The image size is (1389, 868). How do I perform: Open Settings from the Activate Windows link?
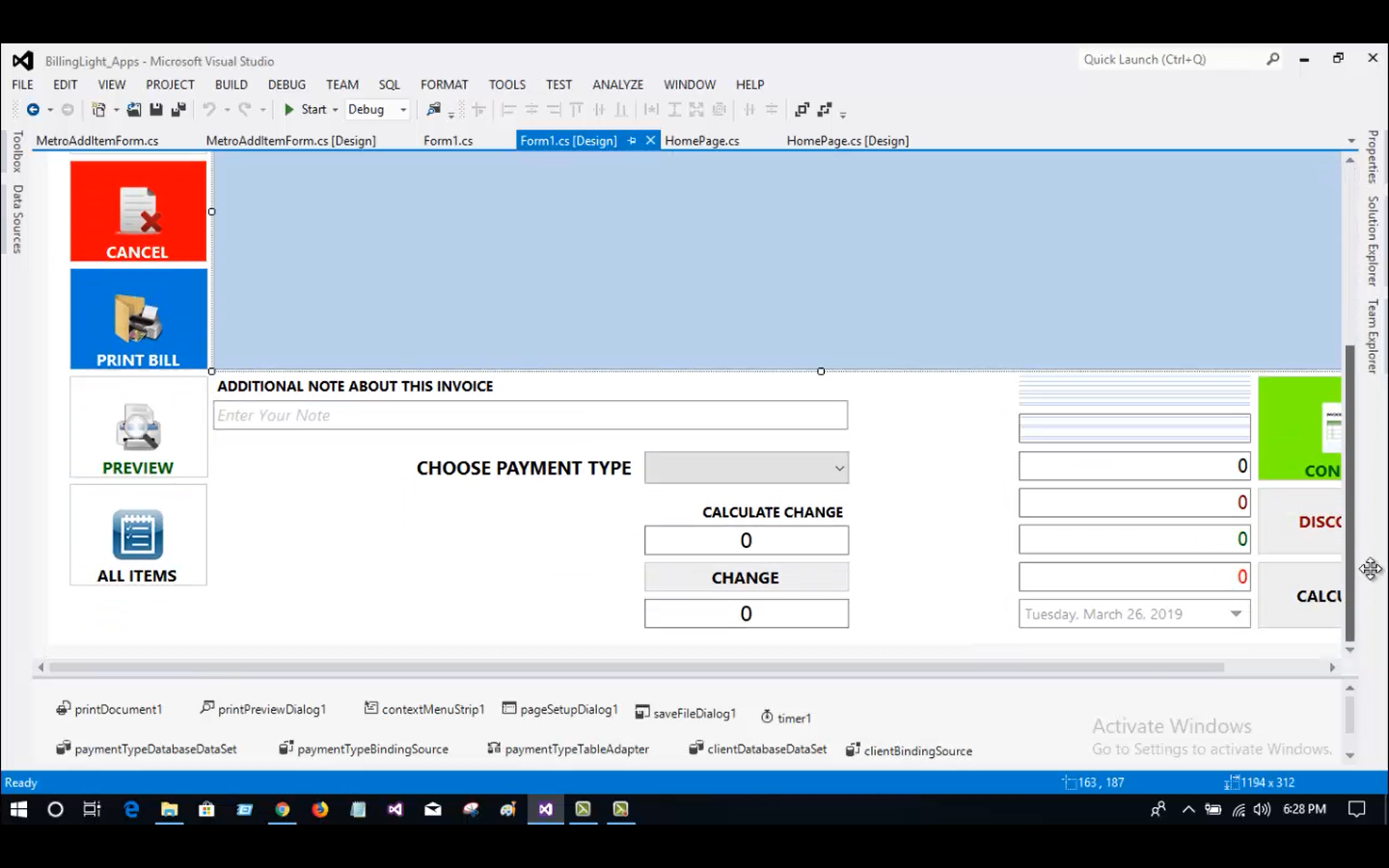(x=1212, y=748)
